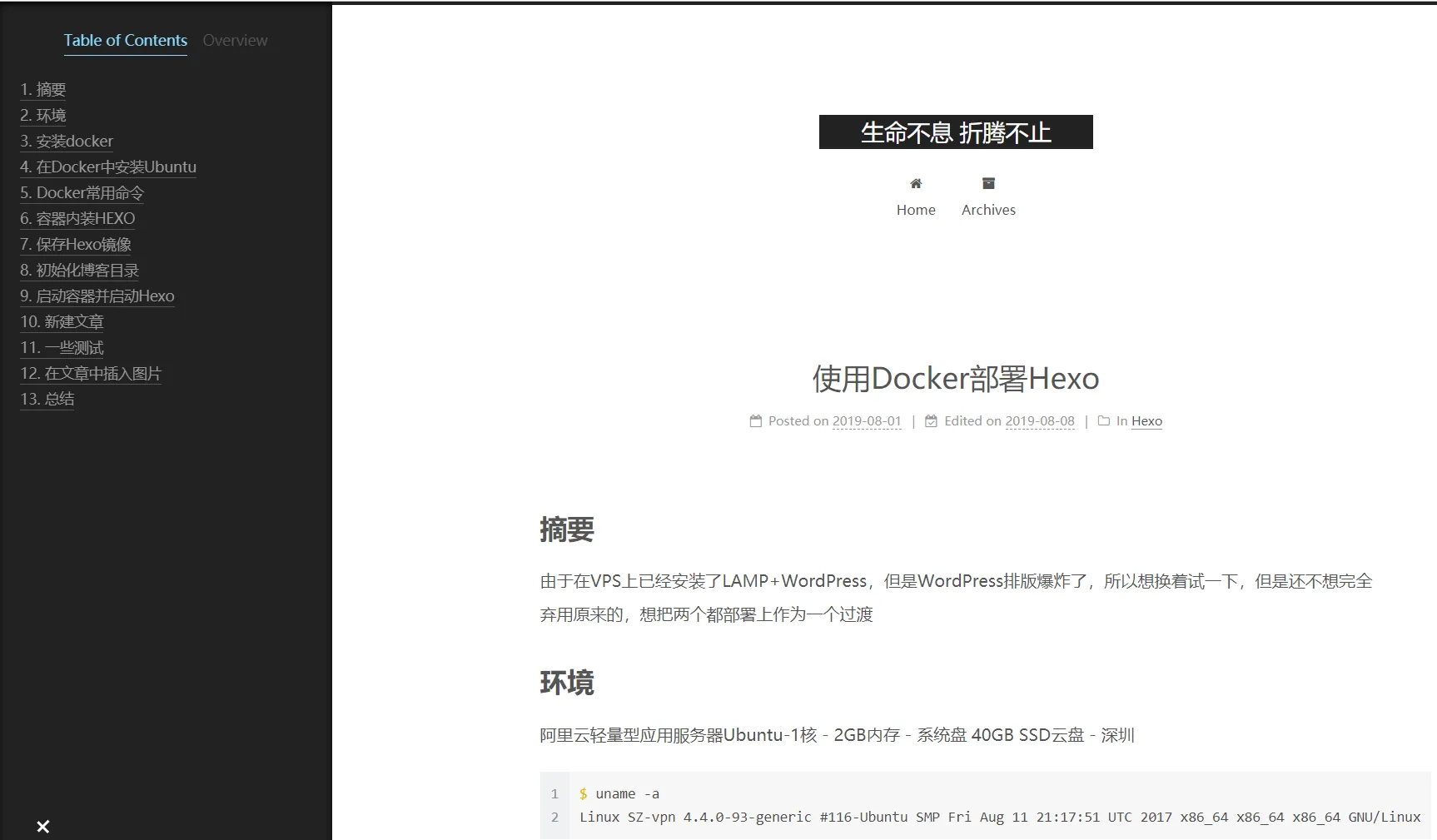The height and width of the screenshot is (840, 1437).
Task: Click the 摘要 section heading
Action: pyautogui.click(x=567, y=529)
